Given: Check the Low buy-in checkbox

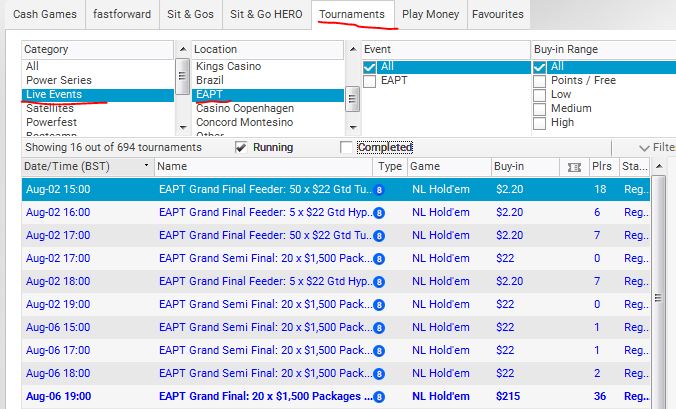Looking at the screenshot, I should 539,95.
